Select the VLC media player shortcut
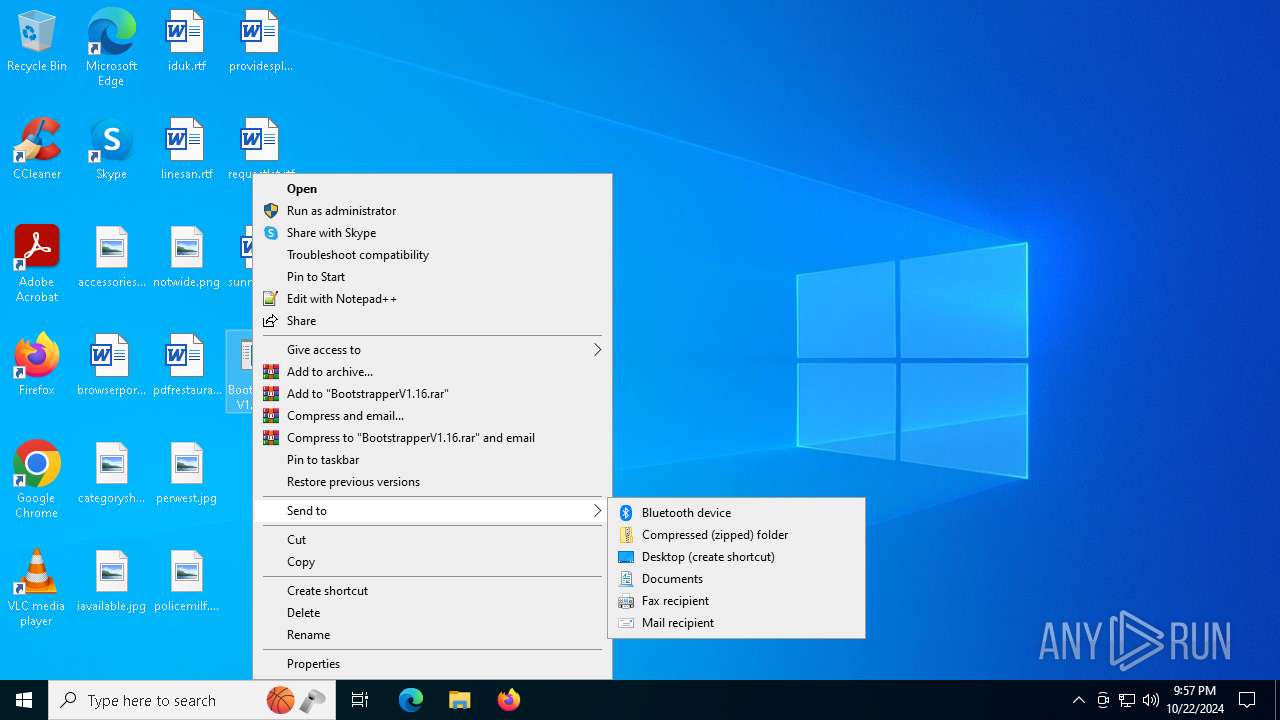Screen dimensions: 1280x720 37,588
